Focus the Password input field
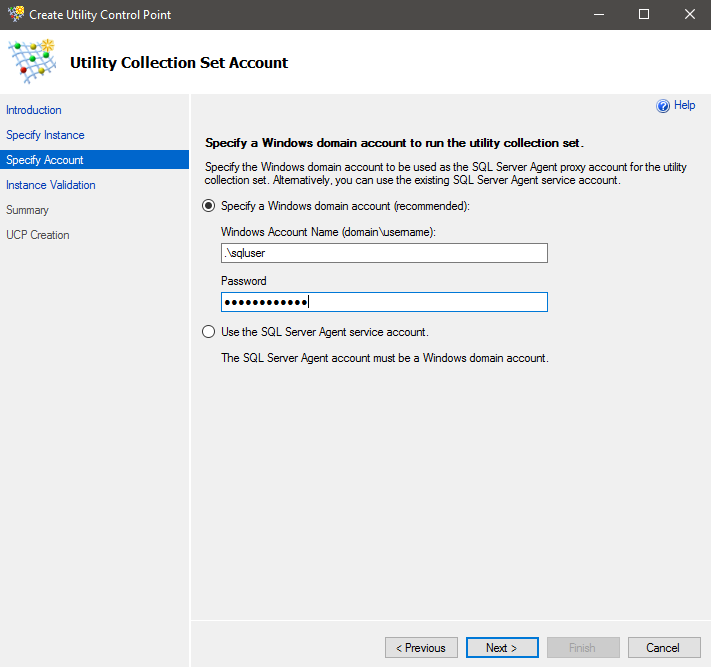711x667 pixels. point(384,302)
